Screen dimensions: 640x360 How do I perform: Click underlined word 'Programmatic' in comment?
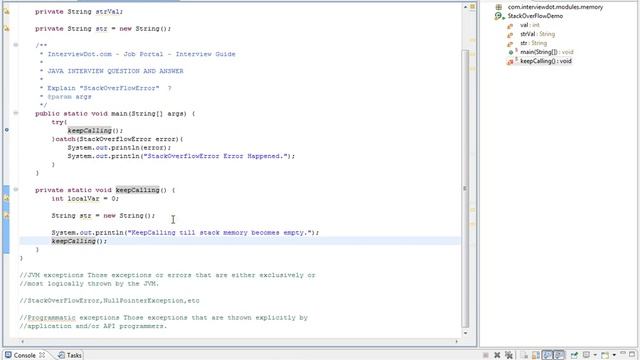coord(51,318)
